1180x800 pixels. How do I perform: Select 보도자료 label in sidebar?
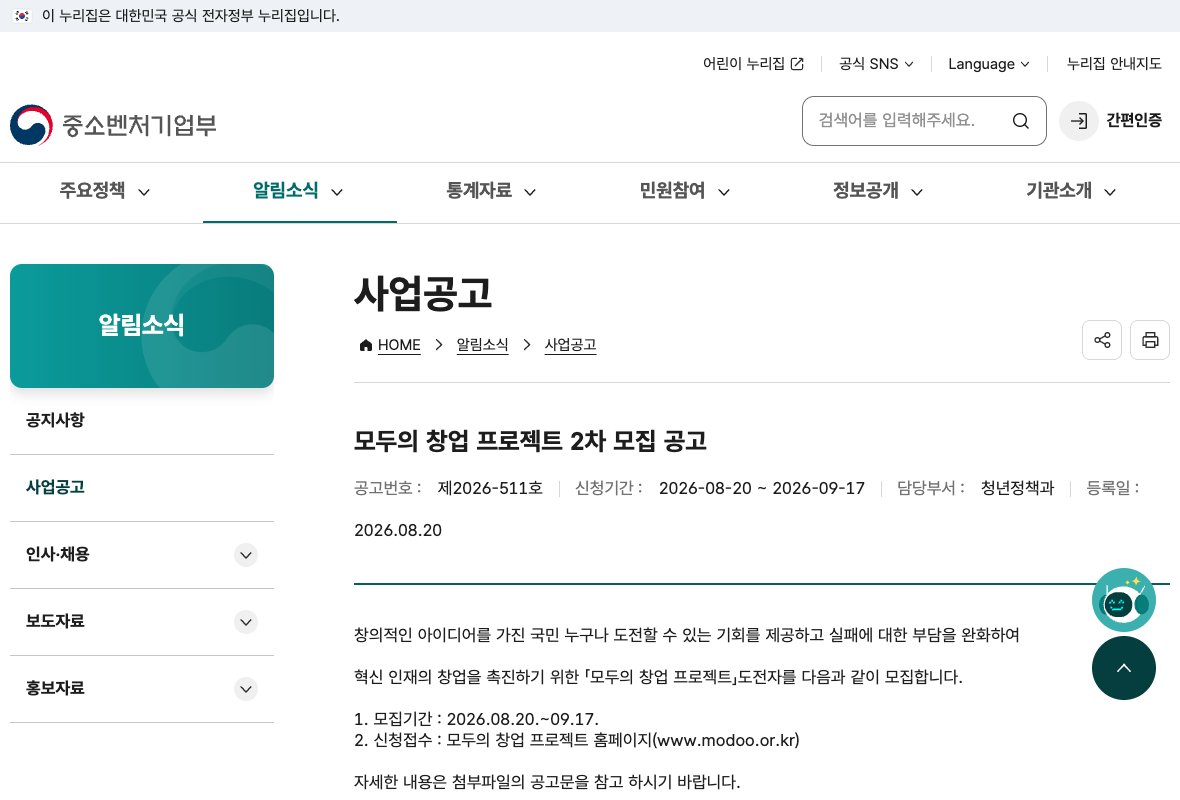click(x=56, y=622)
